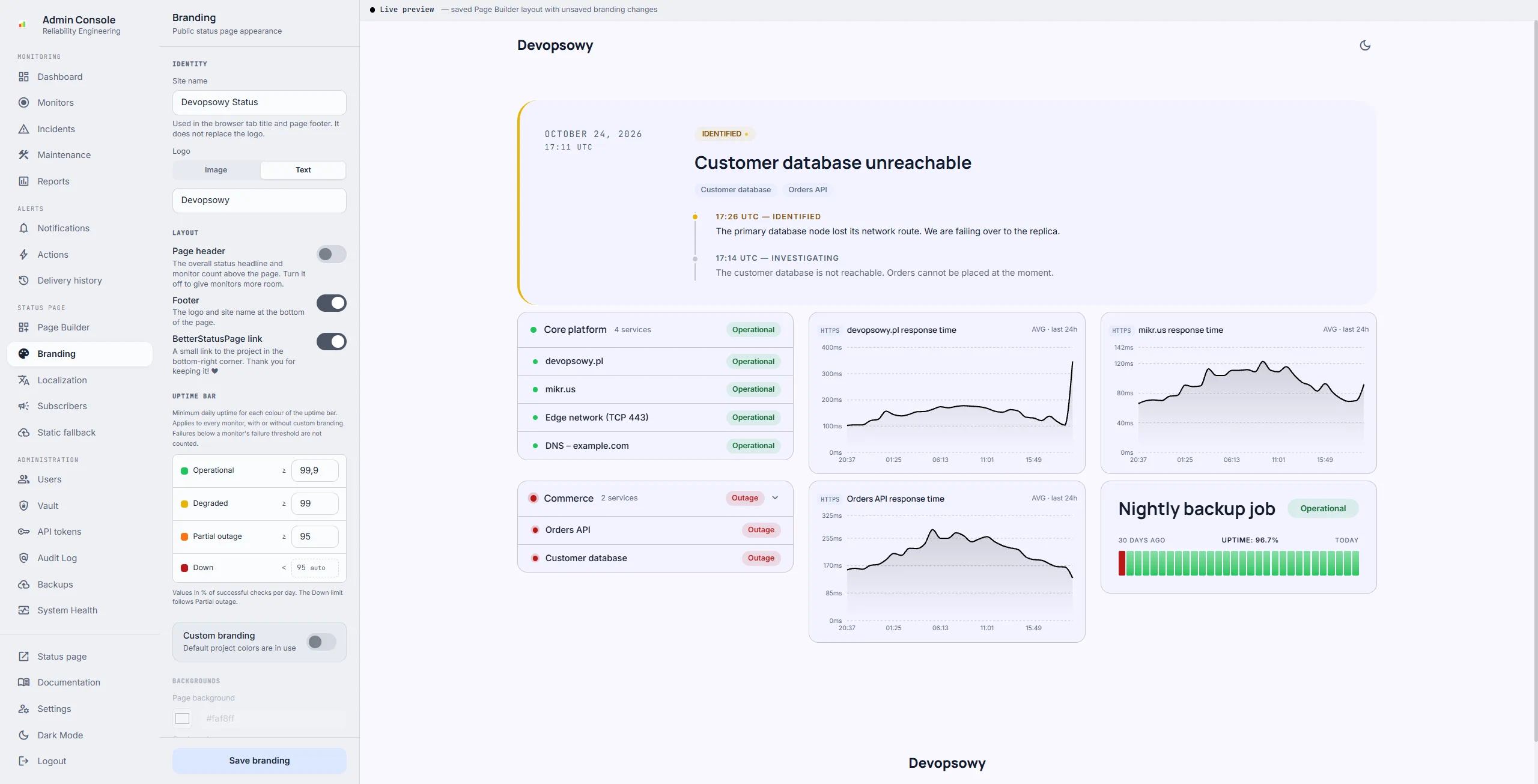Click the Users people icon
Viewport: 1538px width, 784px height.
point(23,479)
